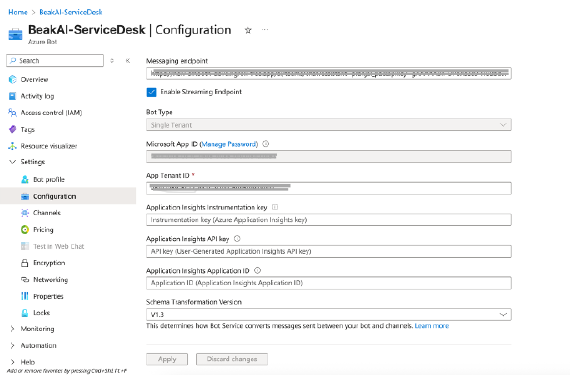Screen dimensions: 570x377
Task: Open the Manage Password link
Action: [x=229, y=144]
